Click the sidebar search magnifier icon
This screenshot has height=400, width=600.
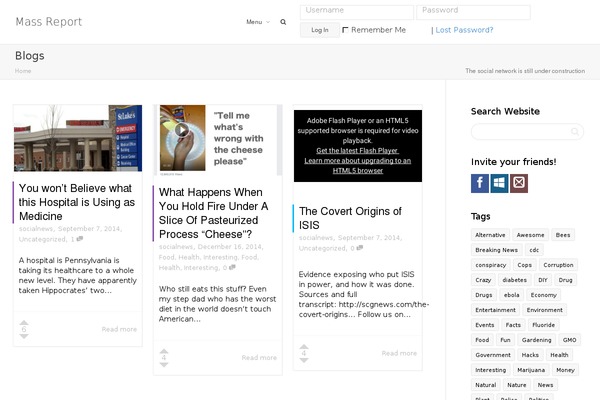click(576, 132)
